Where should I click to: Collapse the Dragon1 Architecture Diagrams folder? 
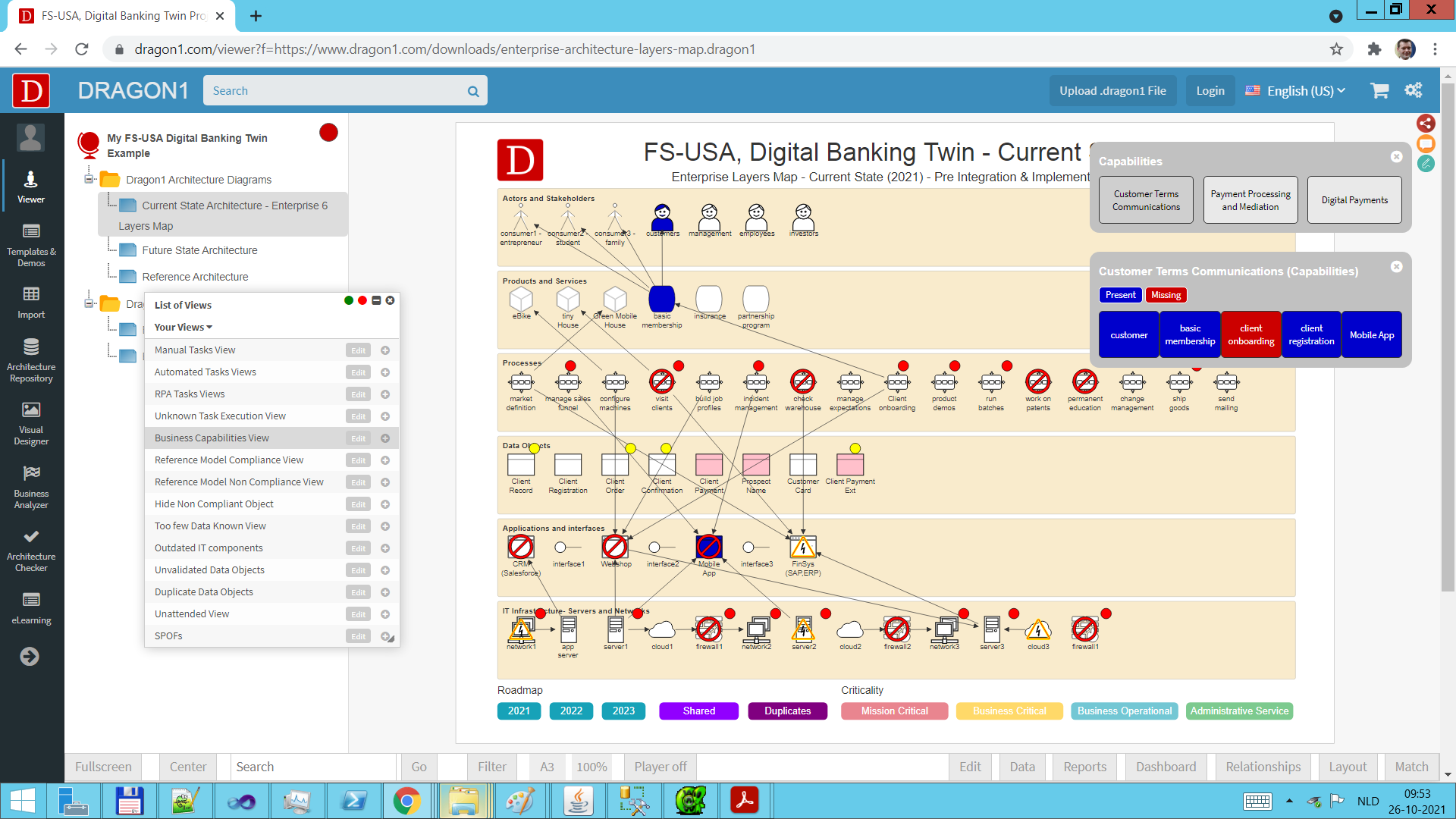point(89,179)
